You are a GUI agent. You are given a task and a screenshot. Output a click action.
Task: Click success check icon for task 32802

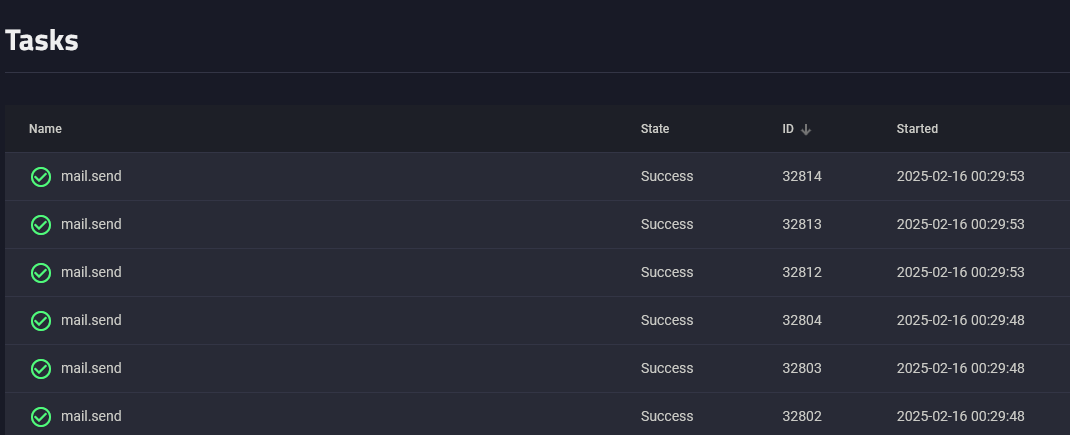tap(41, 416)
